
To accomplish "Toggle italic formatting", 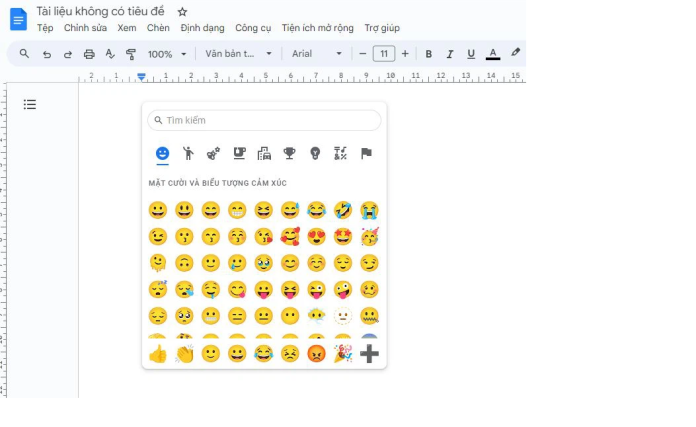I will (450, 54).
